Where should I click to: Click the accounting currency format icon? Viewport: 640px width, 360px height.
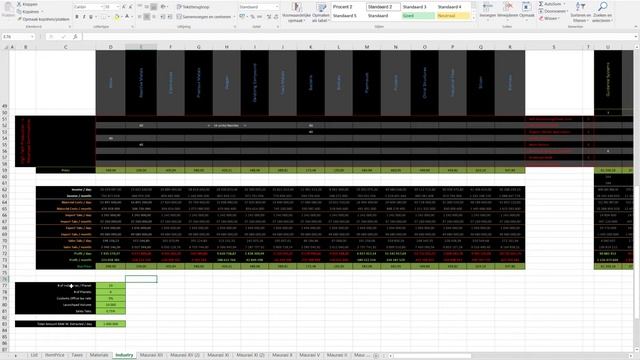[243, 17]
